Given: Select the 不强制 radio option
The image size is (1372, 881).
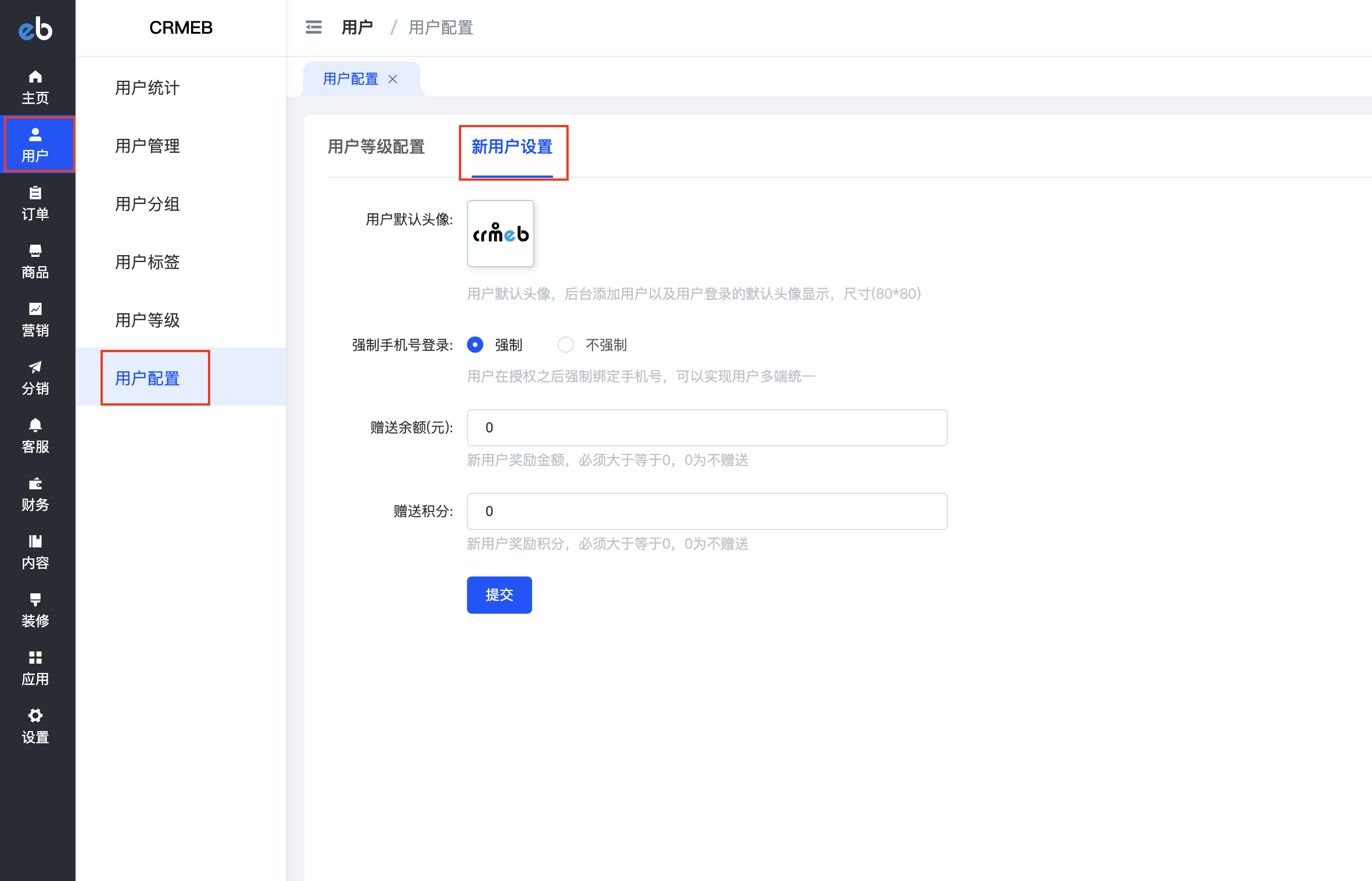Looking at the screenshot, I should [x=566, y=345].
